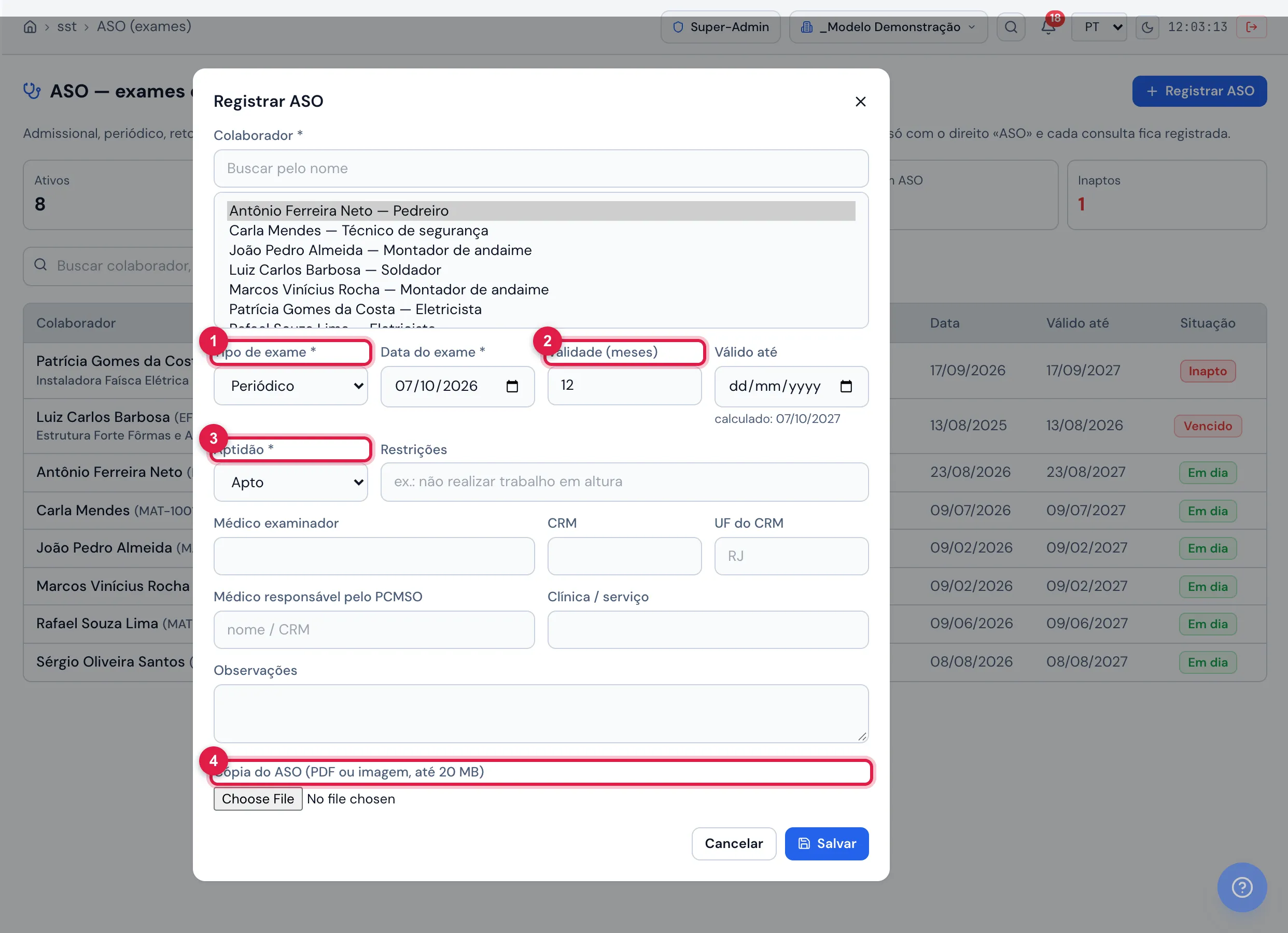Open the notifications bell with 18 badge
1288x933 pixels.
click(1048, 26)
